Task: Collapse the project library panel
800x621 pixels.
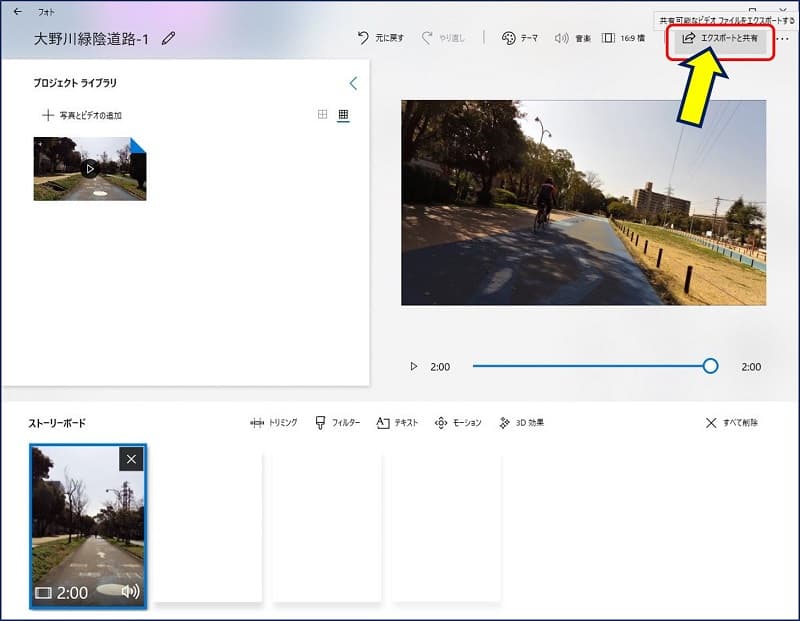Action: [352, 83]
